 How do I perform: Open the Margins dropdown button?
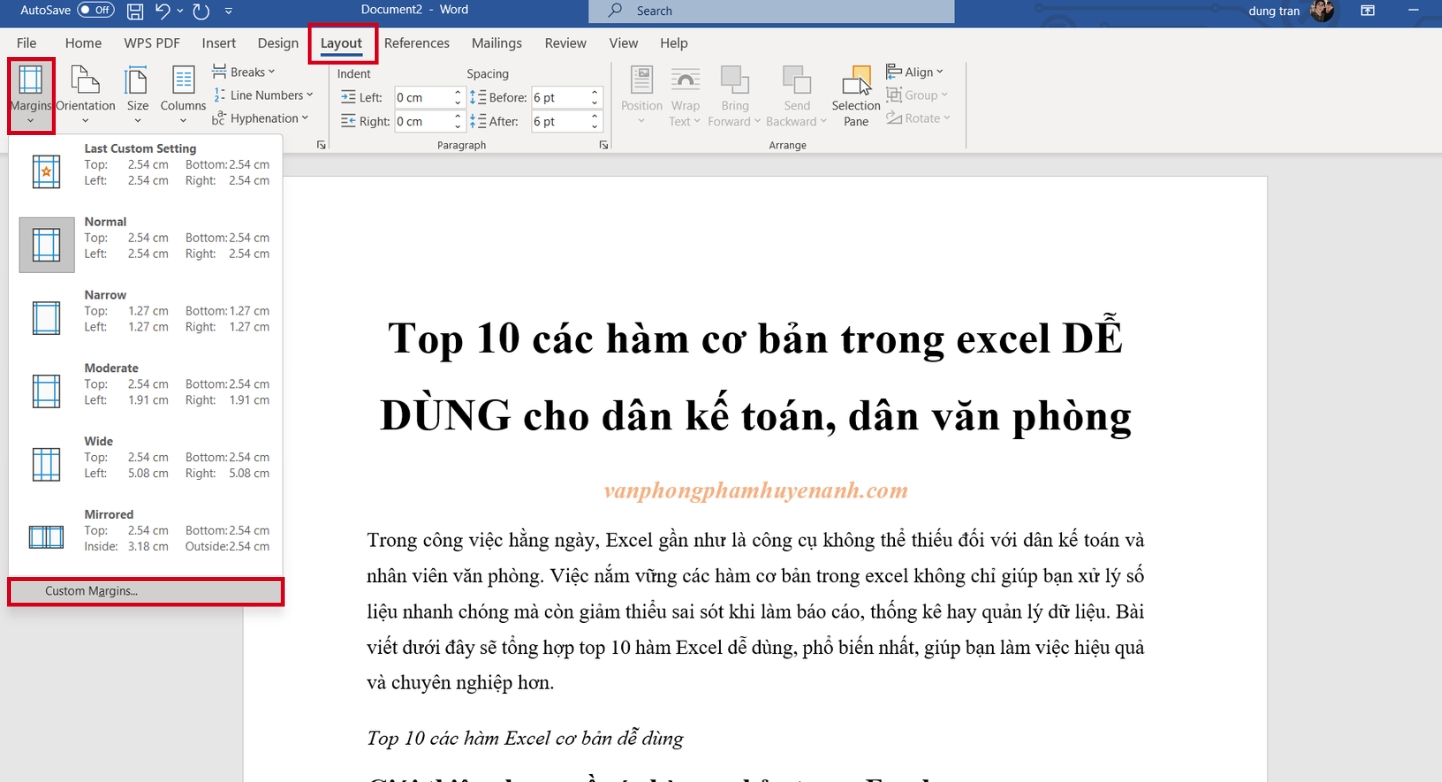[x=31, y=95]
